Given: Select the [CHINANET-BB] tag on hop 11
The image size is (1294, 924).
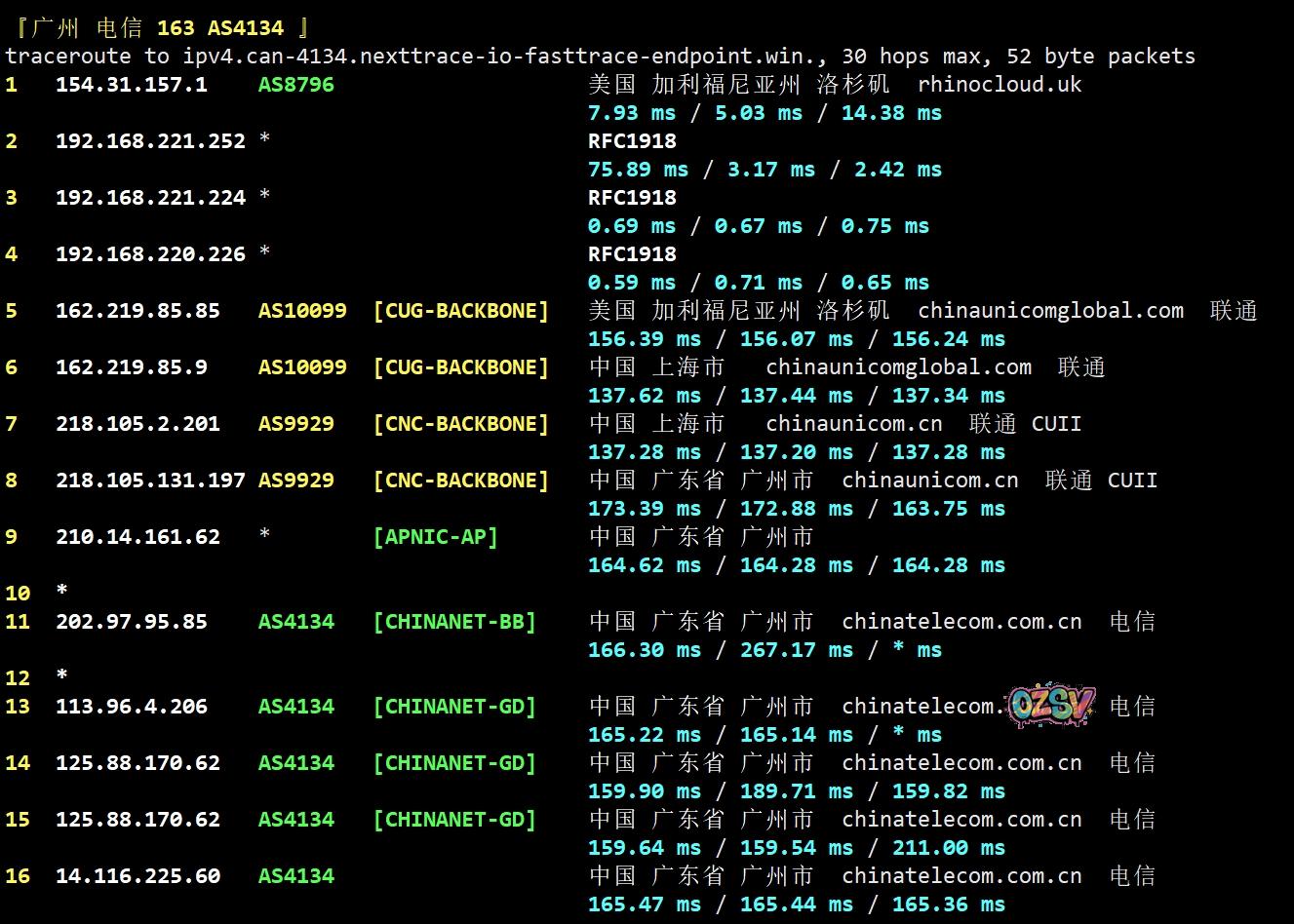Looking at the screenshot, I should tap(454, 622).
